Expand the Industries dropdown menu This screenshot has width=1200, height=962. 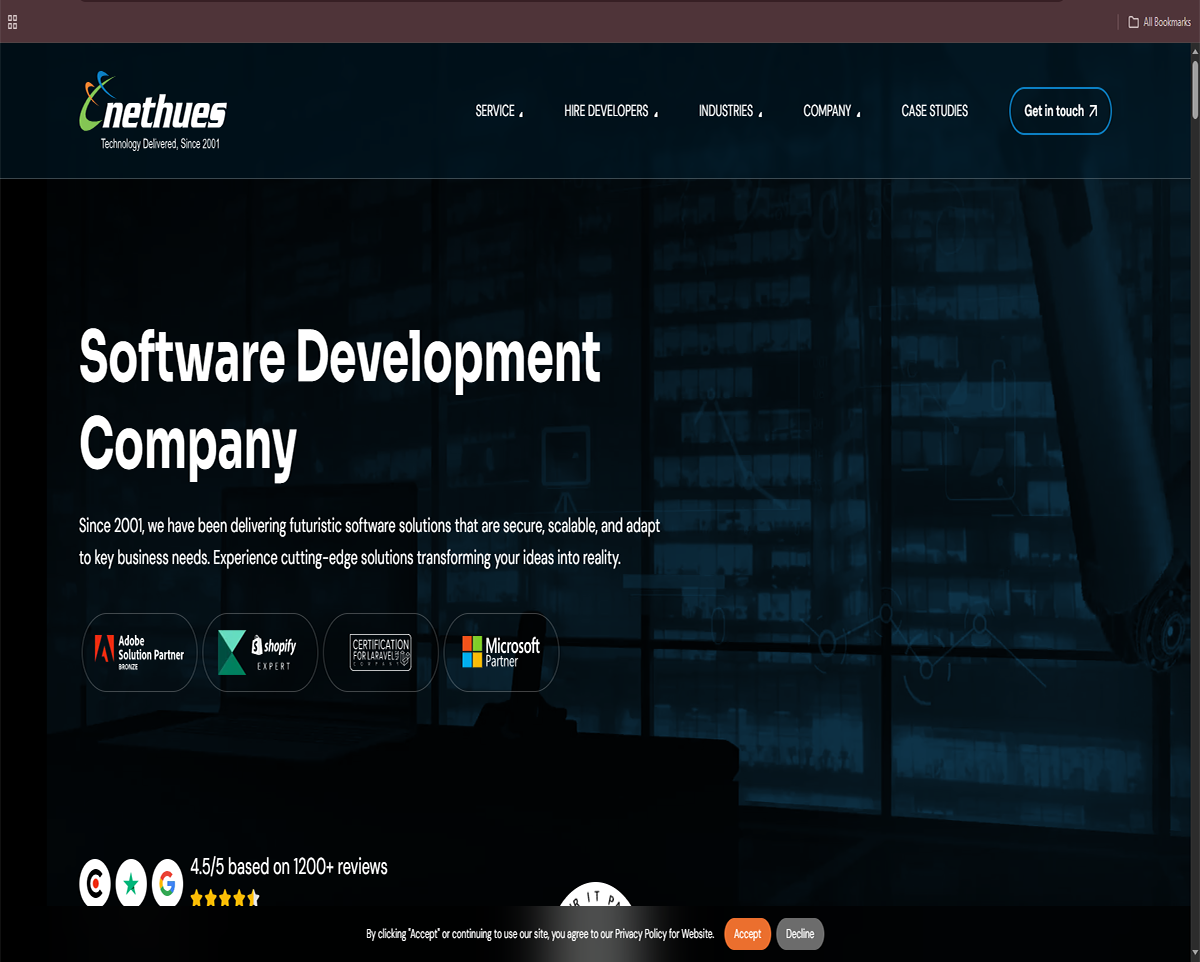click(730, 111)
